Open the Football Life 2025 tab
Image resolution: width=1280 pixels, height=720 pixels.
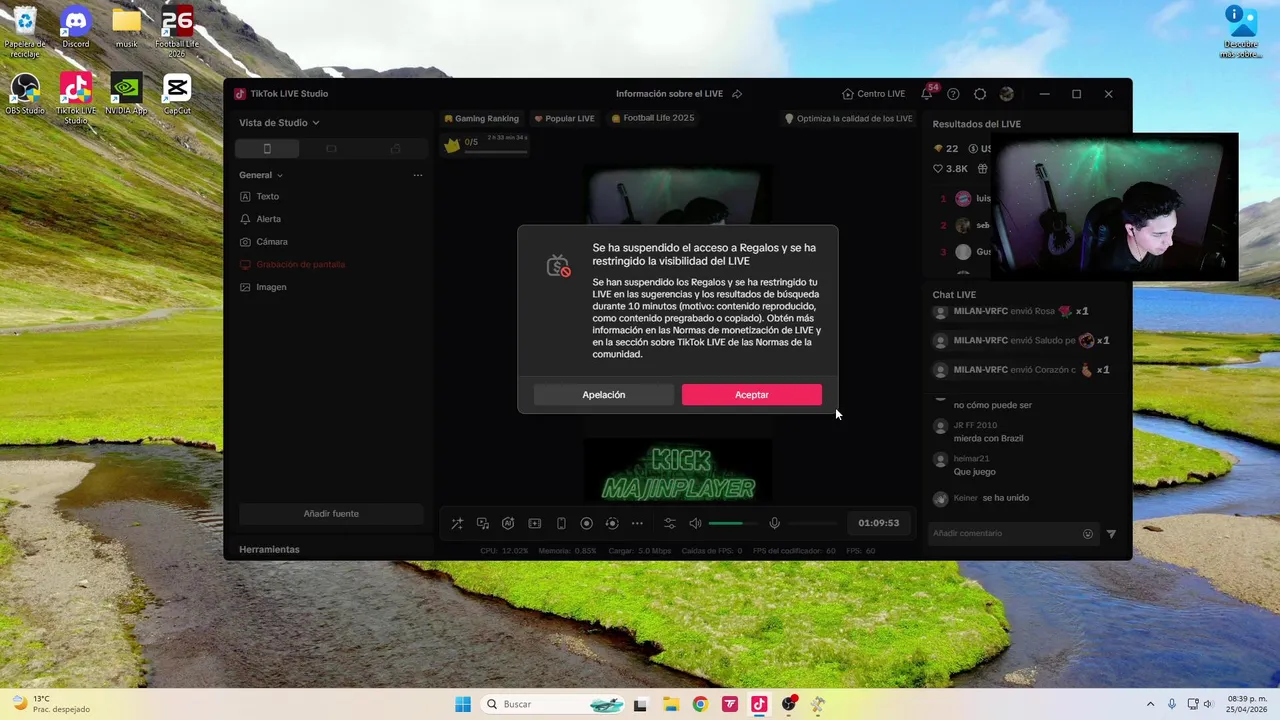[652, 118]
